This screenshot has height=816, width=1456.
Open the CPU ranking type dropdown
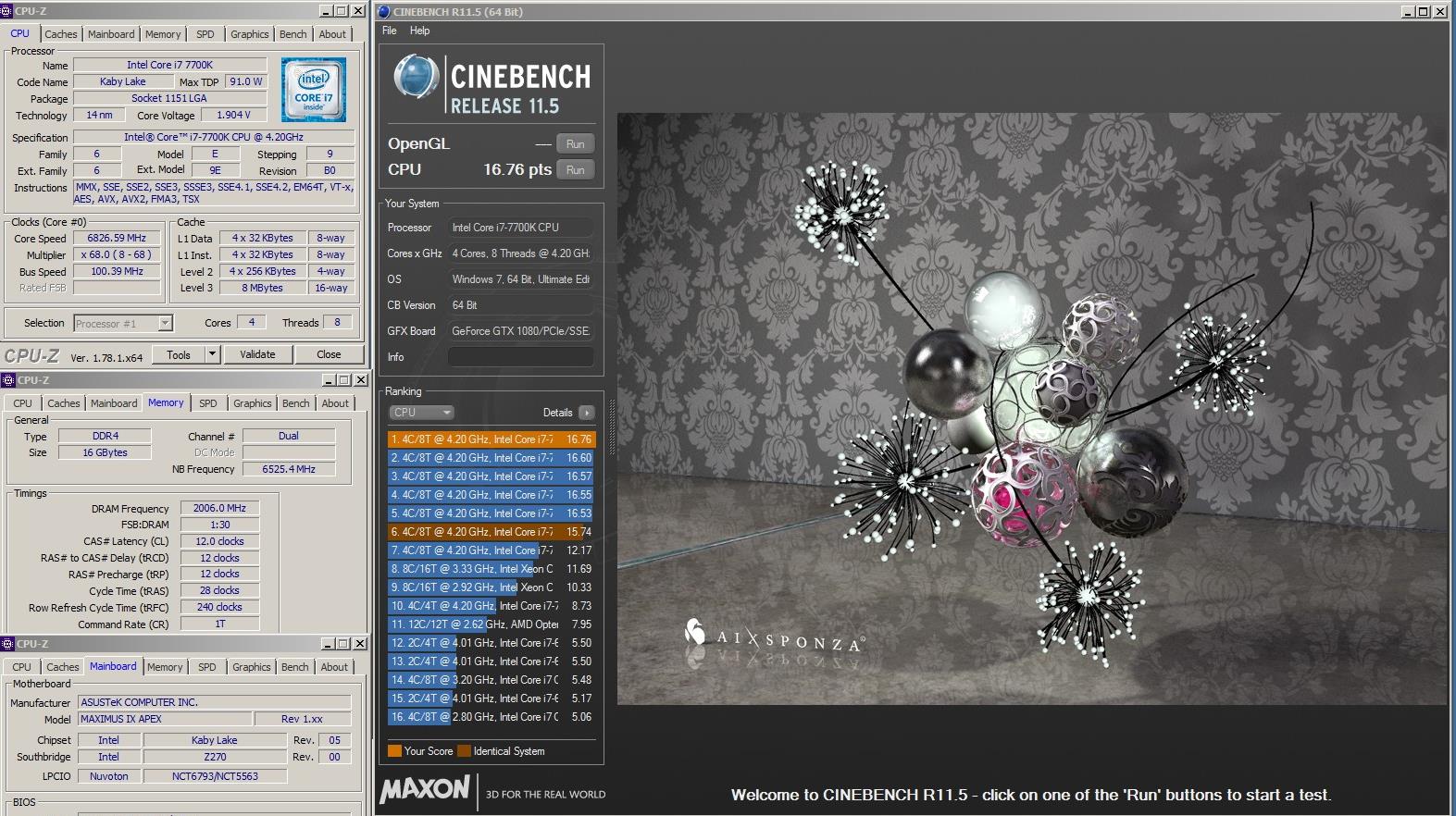[x=421, y=413]
